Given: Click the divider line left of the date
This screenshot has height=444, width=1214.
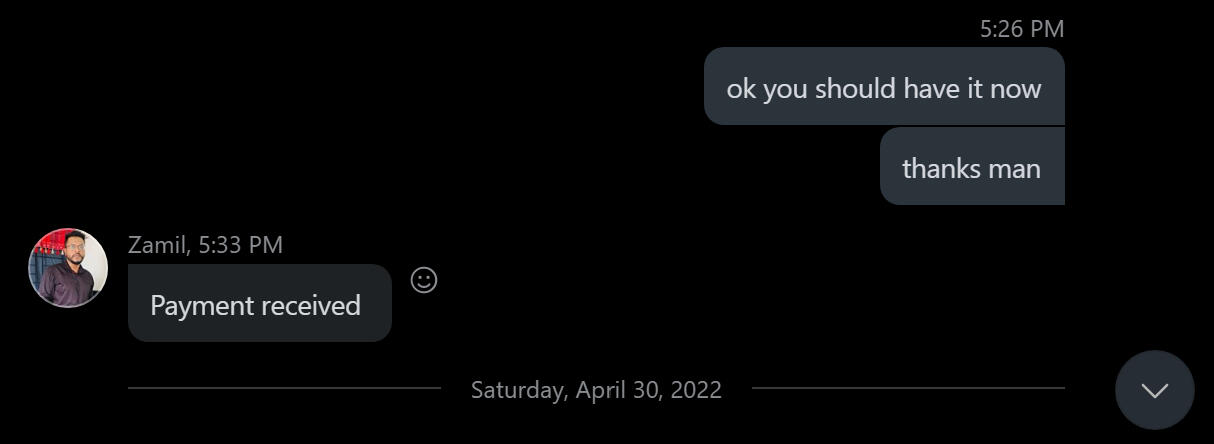Looking at the screenshot, I should click(x=284, y=388).
